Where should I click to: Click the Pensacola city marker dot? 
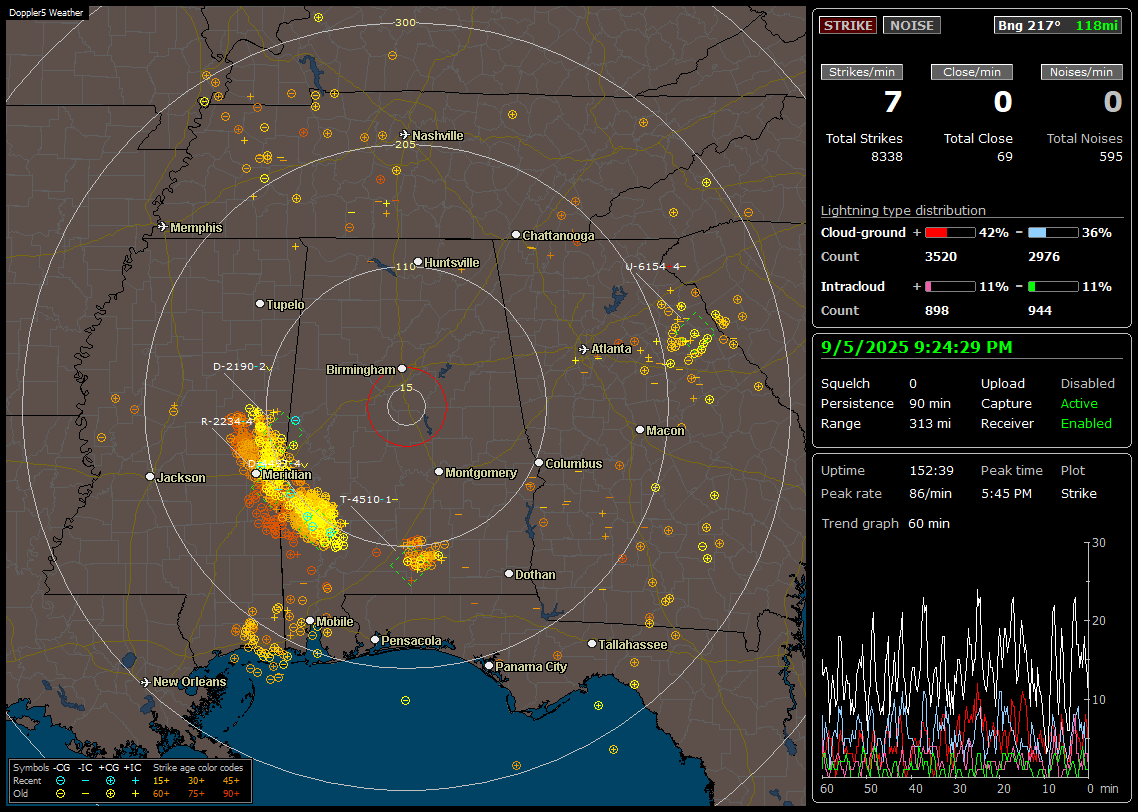pyautogui.click(x=375, y=640)
